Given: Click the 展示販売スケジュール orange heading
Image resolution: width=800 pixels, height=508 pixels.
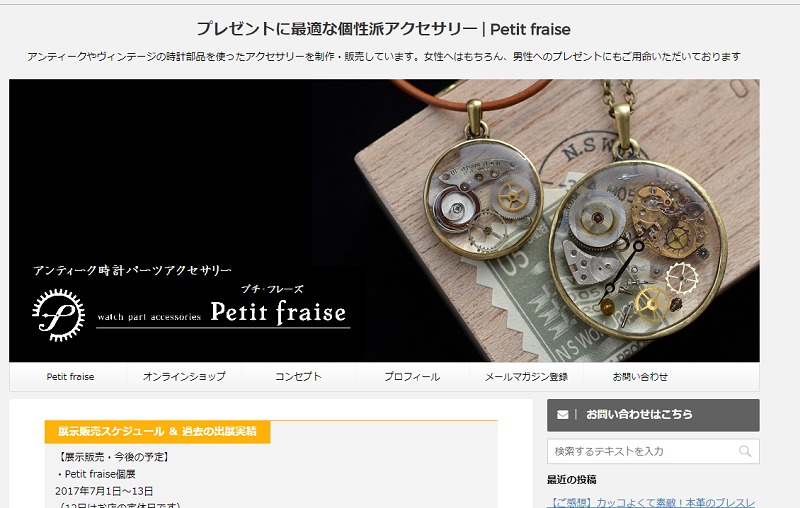Looking at the screenshot, I should point(157,431).
